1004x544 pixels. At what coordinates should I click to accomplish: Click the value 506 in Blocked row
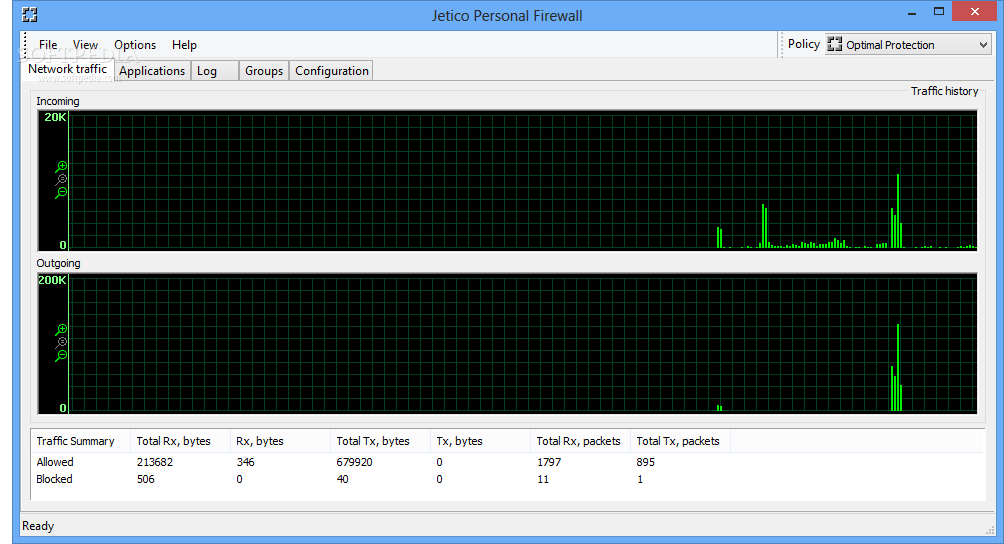point(145,479)
